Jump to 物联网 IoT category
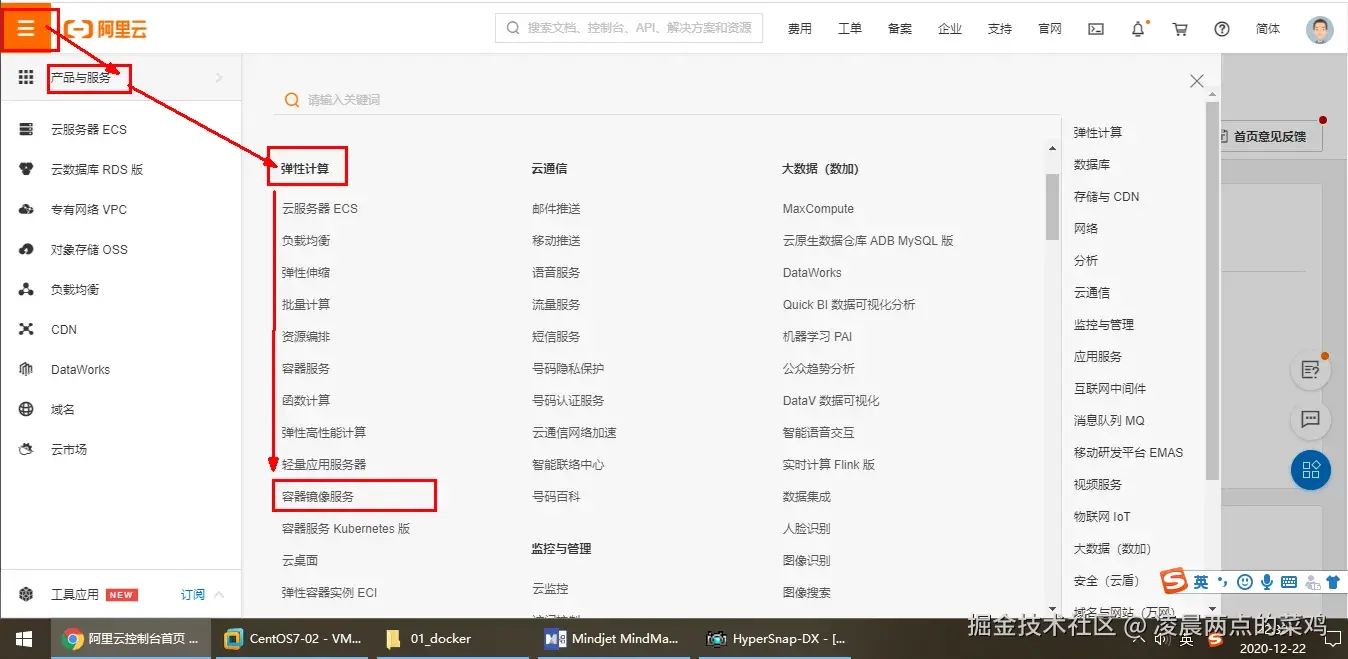The width and height of the screenshot is (1348, 659). coord(1102,516)
